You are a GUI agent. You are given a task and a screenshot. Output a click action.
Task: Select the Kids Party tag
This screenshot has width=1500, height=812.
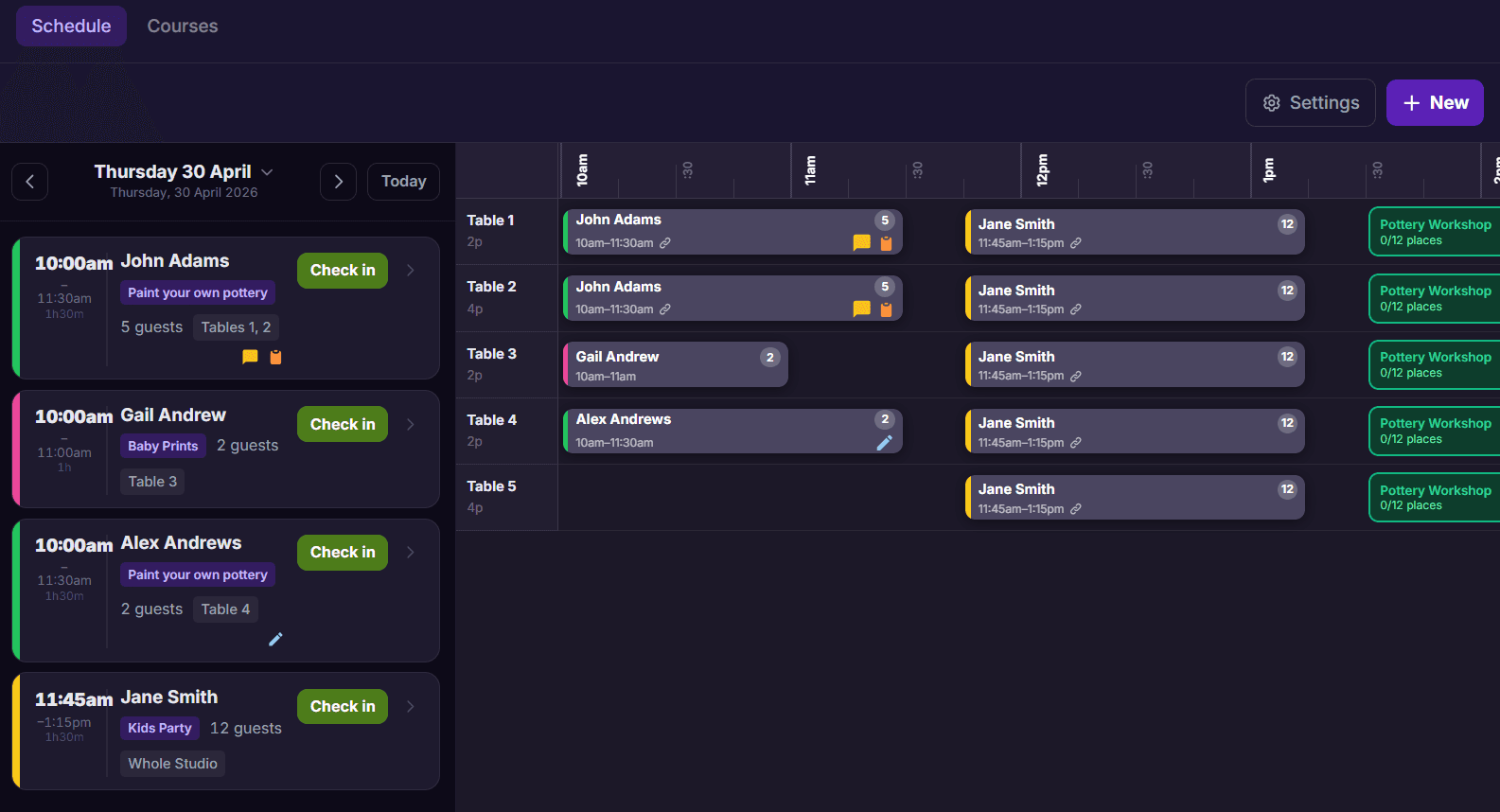160,728
